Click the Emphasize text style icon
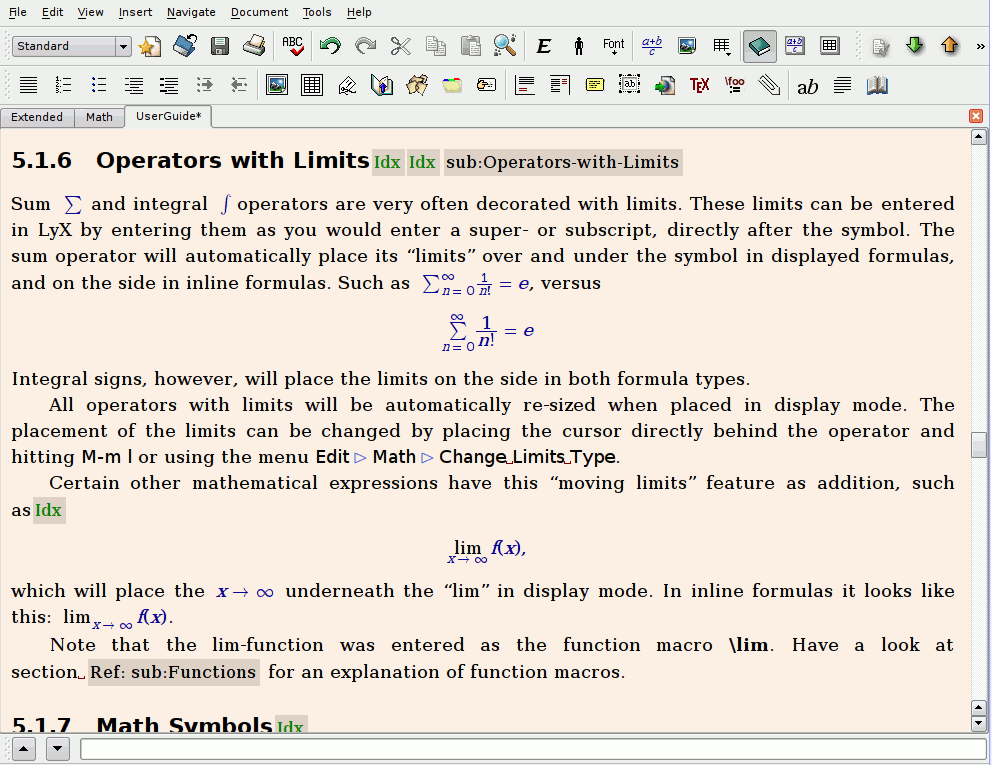Screen dimensions: 992x765 (x=544, y=46)
